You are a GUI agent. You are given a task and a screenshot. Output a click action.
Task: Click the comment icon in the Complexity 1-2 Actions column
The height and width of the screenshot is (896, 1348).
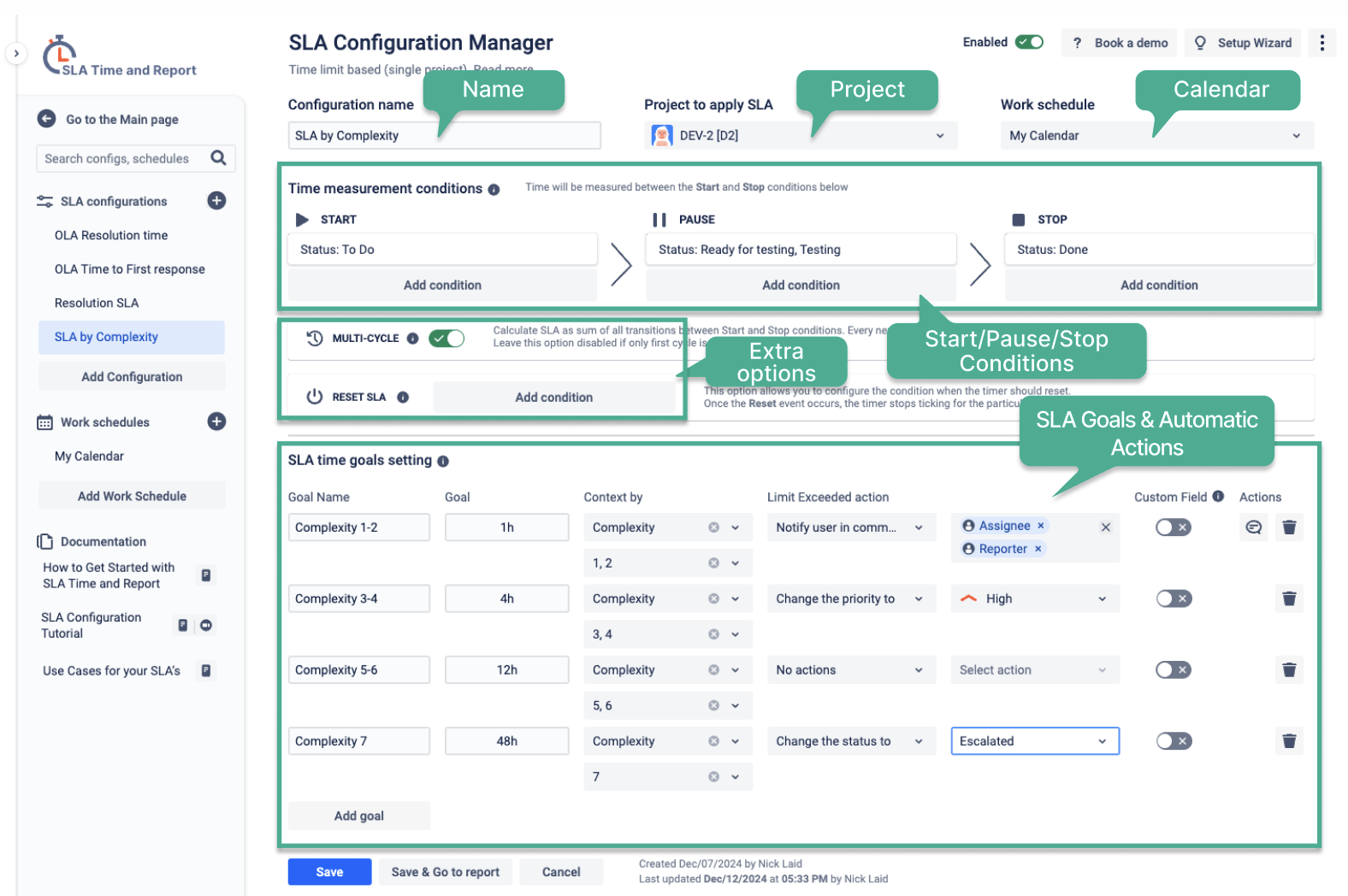coord(1253,528)
